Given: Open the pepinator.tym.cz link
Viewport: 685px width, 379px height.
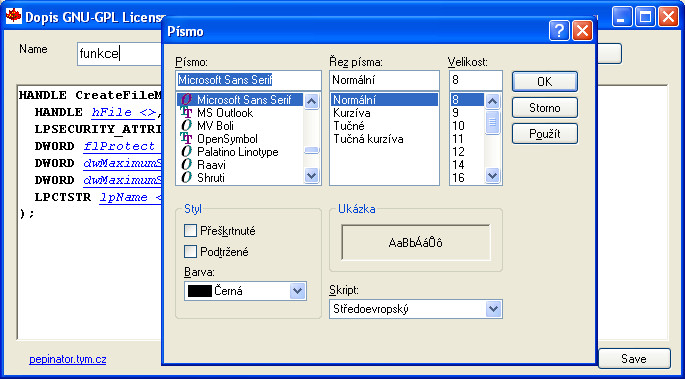Looking at the screenshot, I should pyautogui.click(x=68, y=360).
